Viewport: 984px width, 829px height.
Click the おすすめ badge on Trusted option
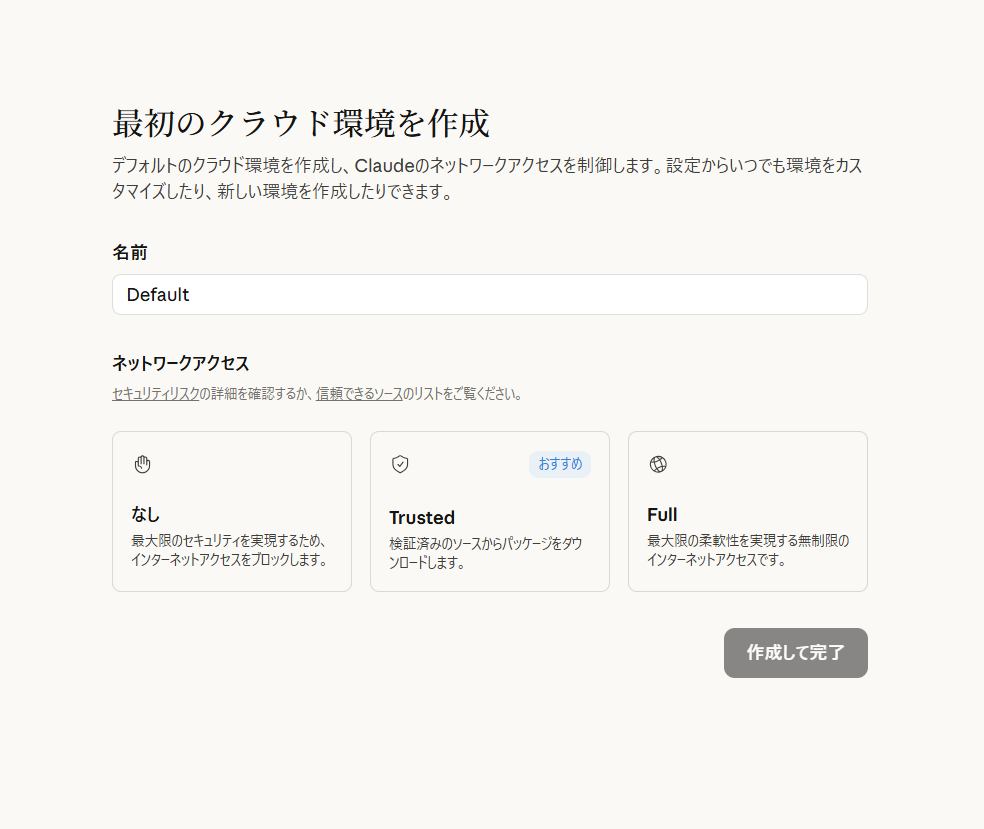pos(559,464)
